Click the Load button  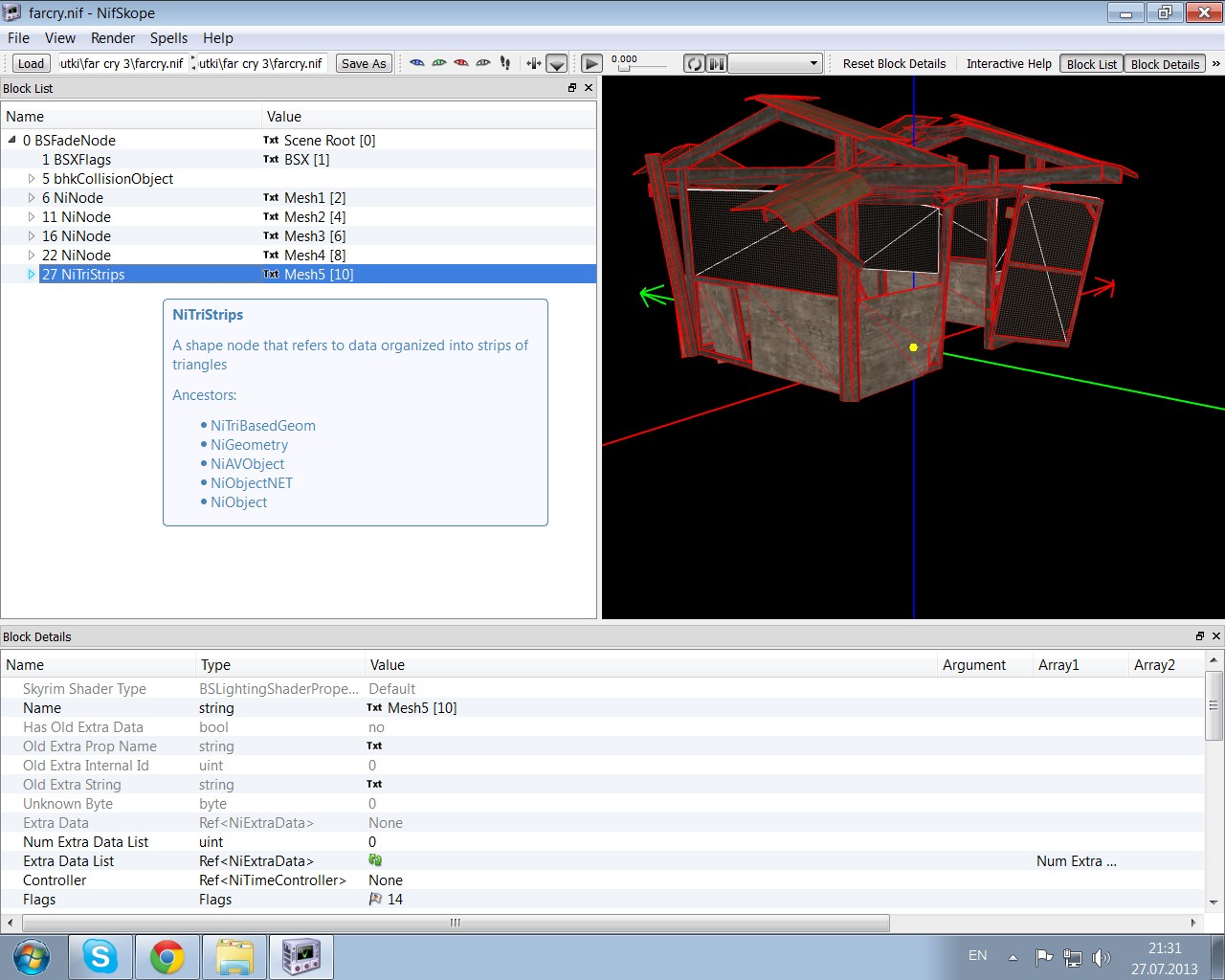[31, 64]
